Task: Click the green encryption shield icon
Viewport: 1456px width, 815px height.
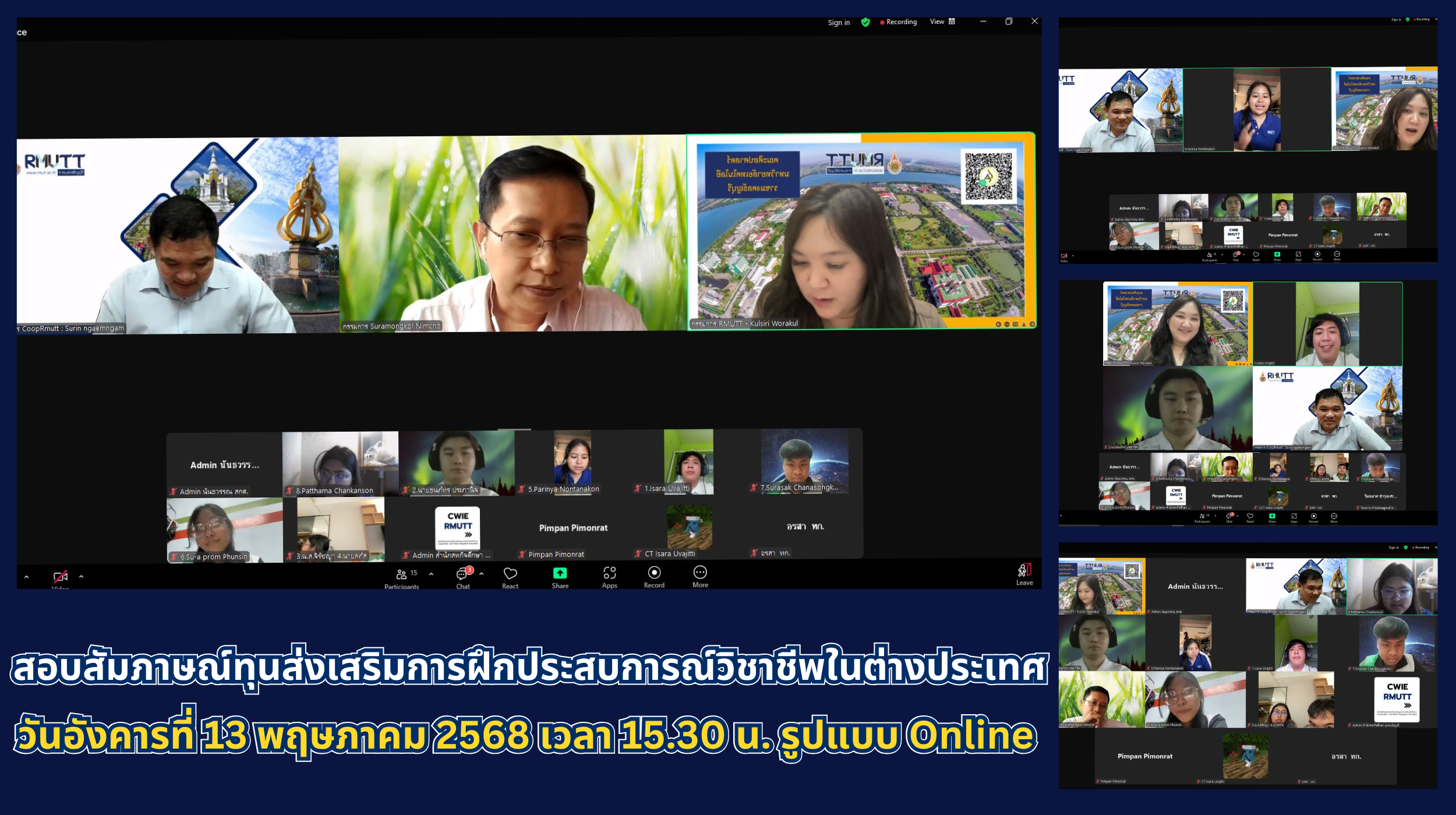Action: click(865, 22)
